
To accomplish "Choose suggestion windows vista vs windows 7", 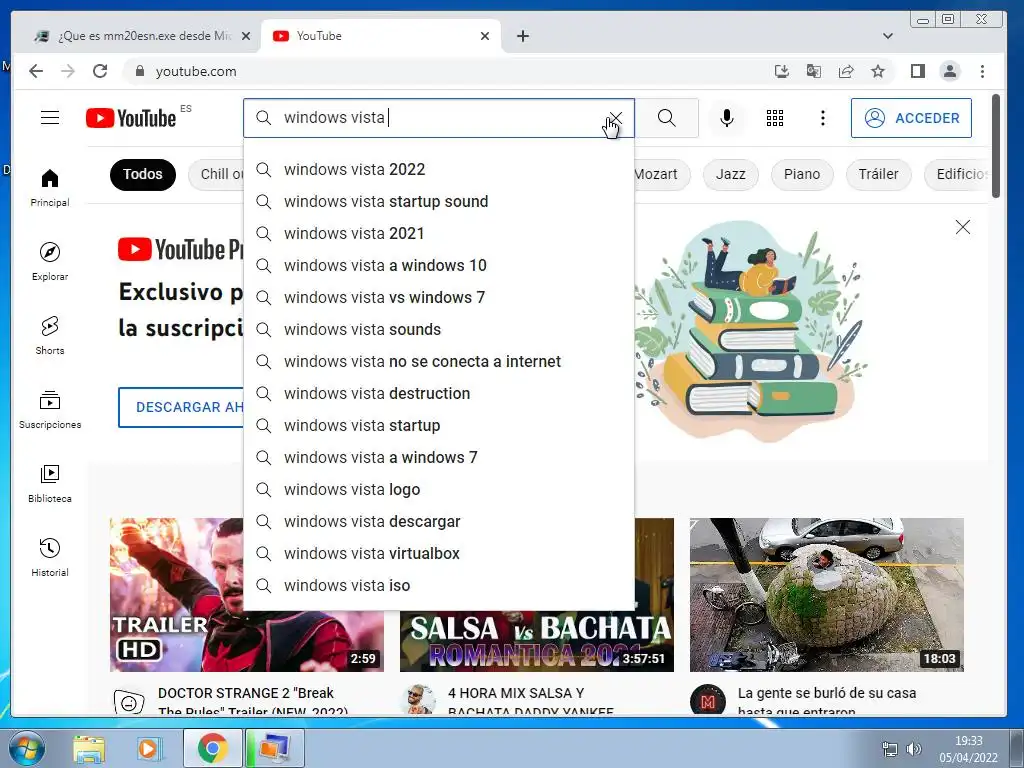I will [439, 298].
